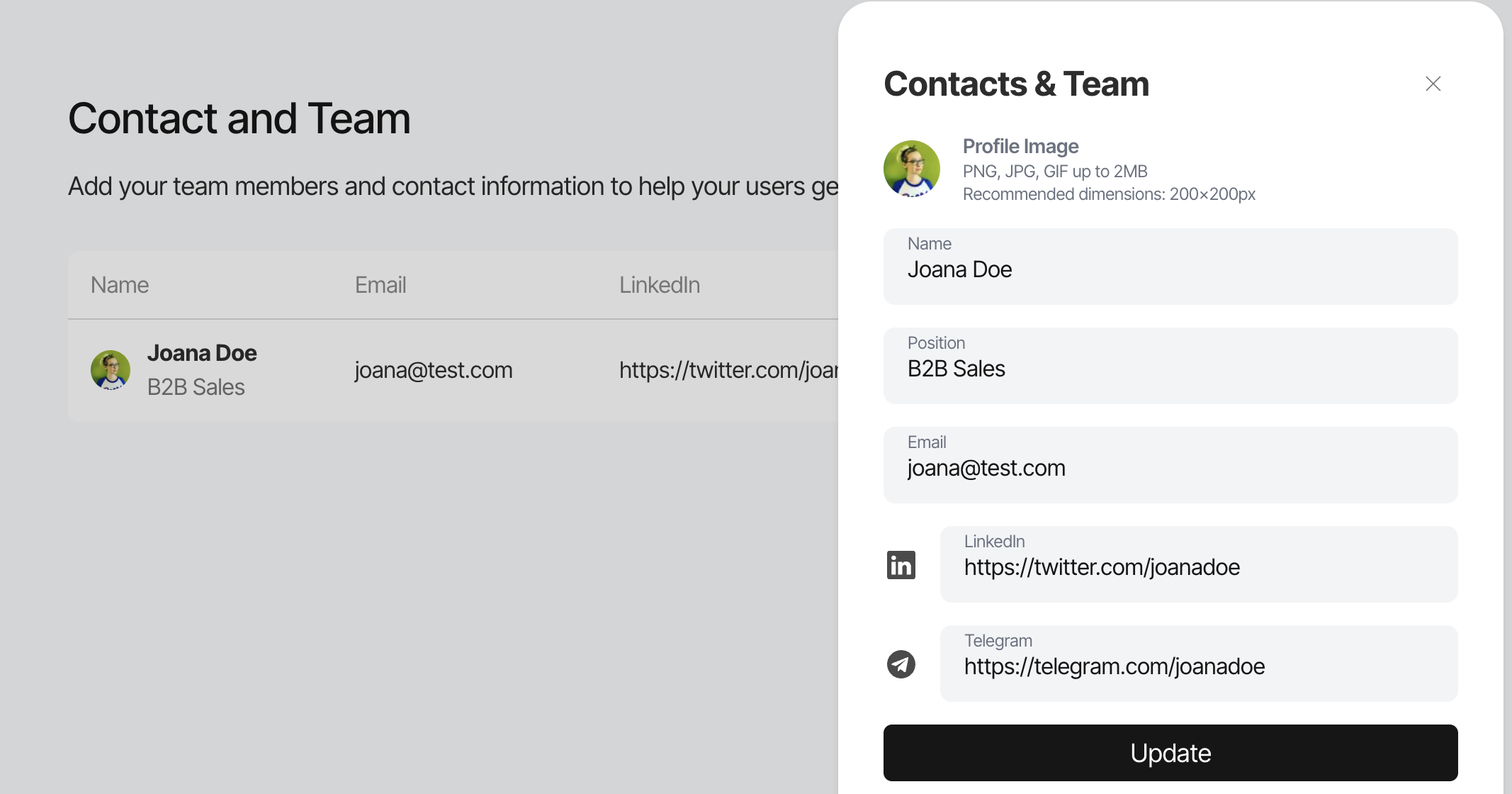Click the Contact and Team page heading

[x=239, y=118]
